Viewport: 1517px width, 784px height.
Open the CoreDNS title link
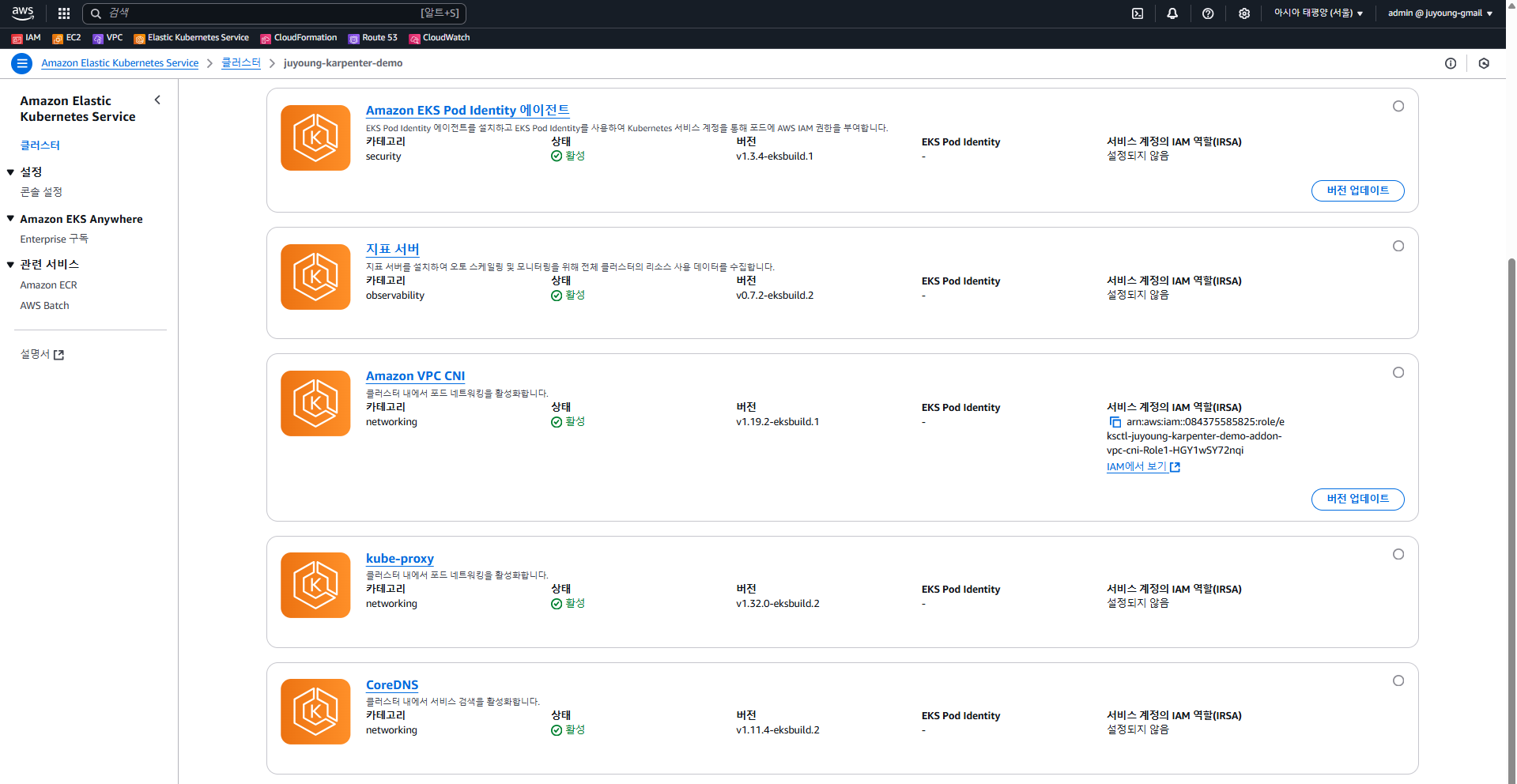pos(392,685)
